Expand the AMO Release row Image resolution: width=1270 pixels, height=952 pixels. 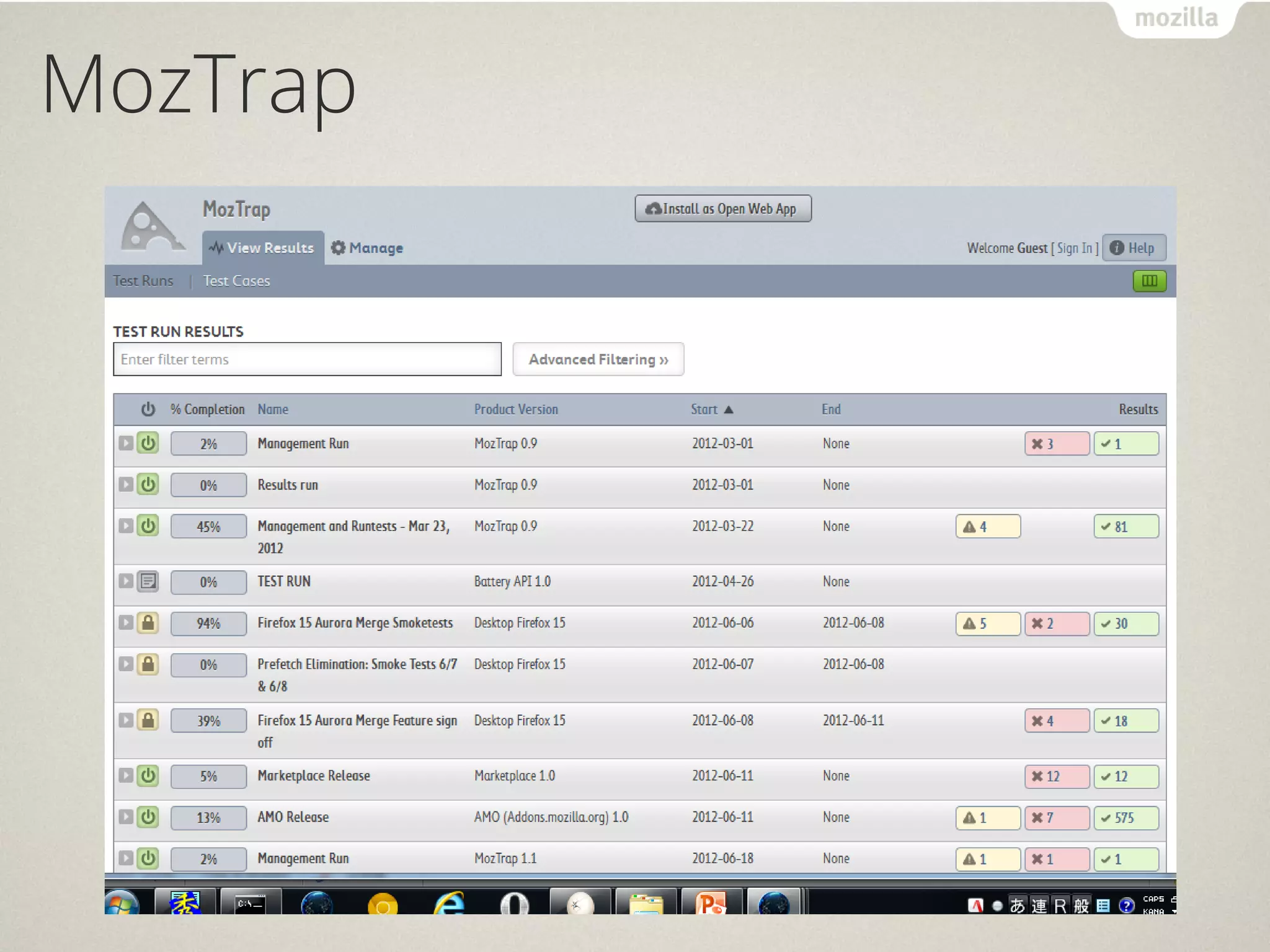tap(126, 817)
